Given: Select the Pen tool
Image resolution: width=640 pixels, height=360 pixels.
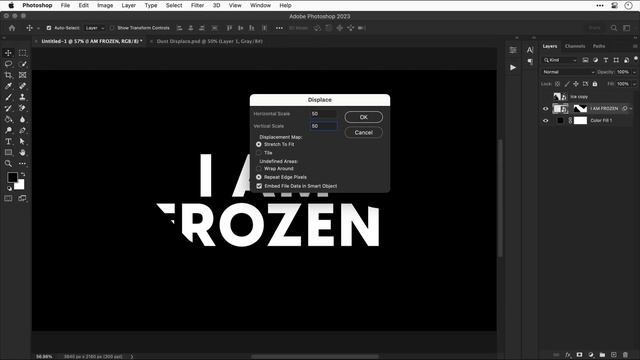Looking at the screenshot, I should 22,130.
